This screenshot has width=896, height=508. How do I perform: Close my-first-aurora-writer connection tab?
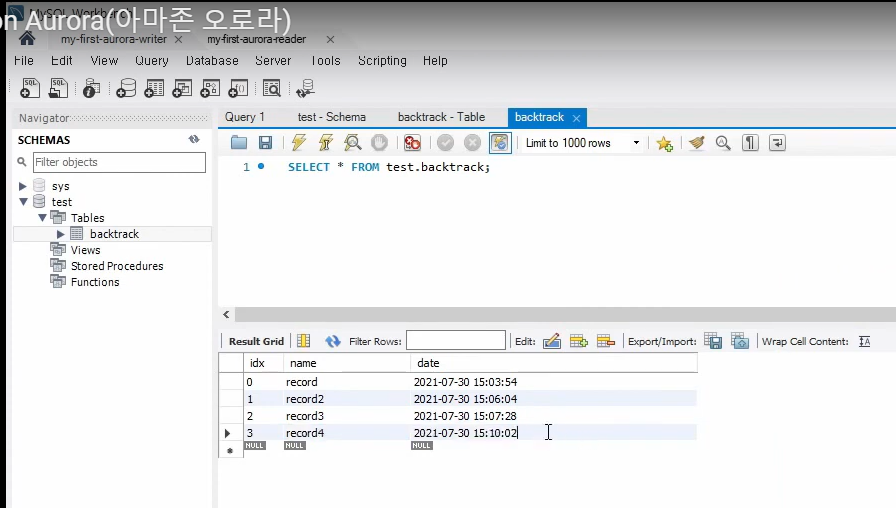pos(178,39)
